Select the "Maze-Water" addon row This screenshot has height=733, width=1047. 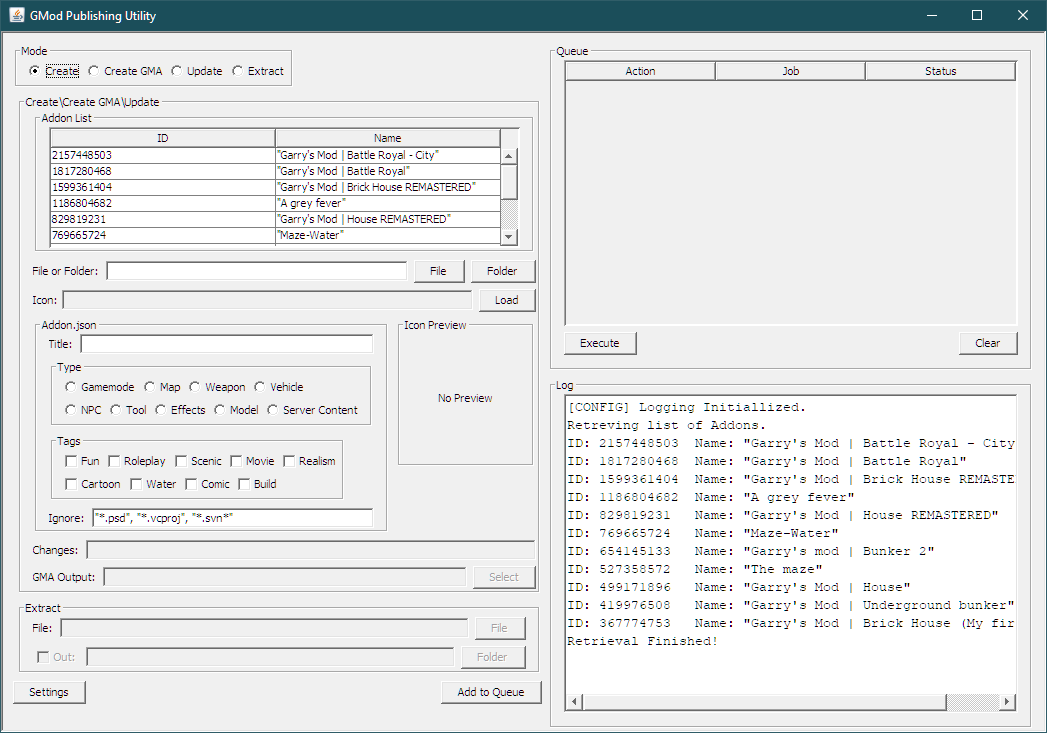(275, 235)
